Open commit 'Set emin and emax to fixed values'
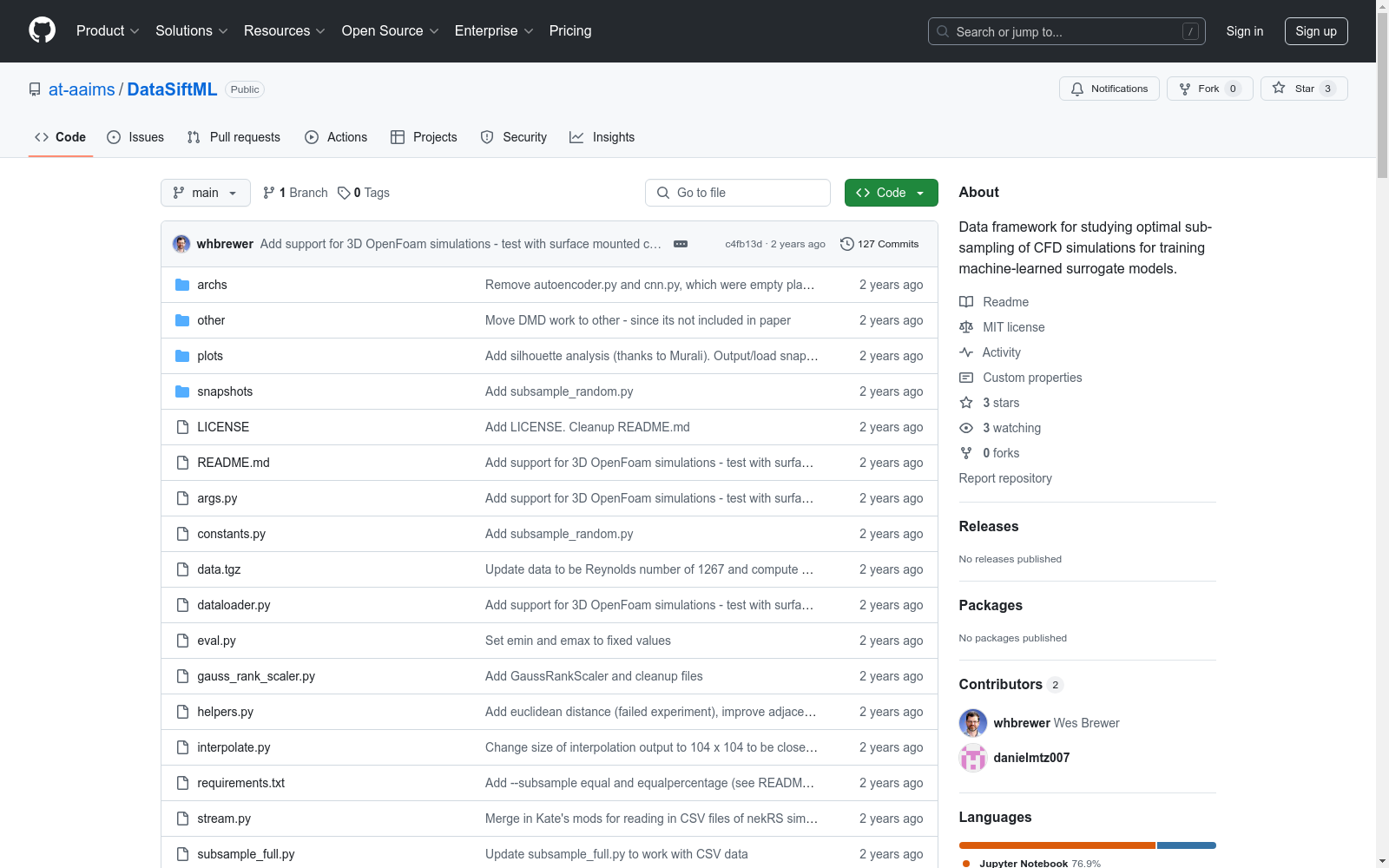This screenshot has width=1389, height=868. click(578, 641)
